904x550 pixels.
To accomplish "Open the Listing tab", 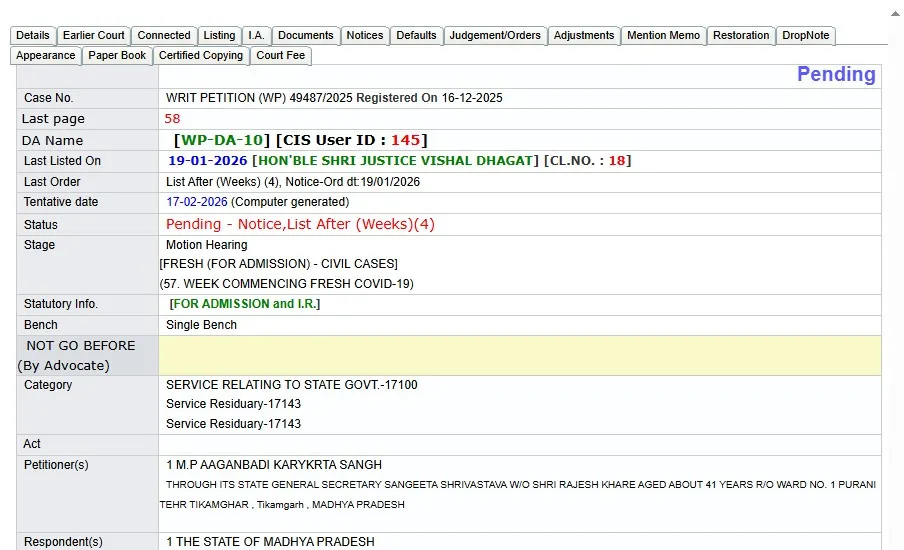I will 219,35.
